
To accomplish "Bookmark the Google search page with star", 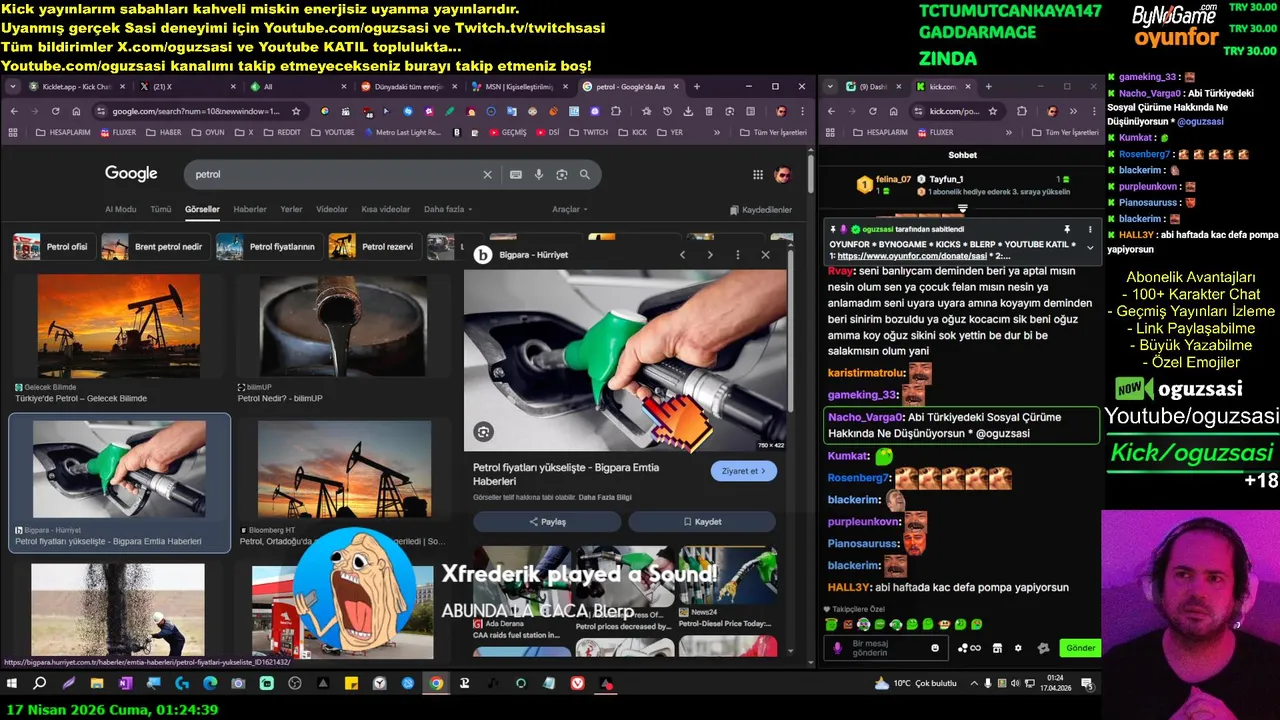I will (x=297, y=111).
